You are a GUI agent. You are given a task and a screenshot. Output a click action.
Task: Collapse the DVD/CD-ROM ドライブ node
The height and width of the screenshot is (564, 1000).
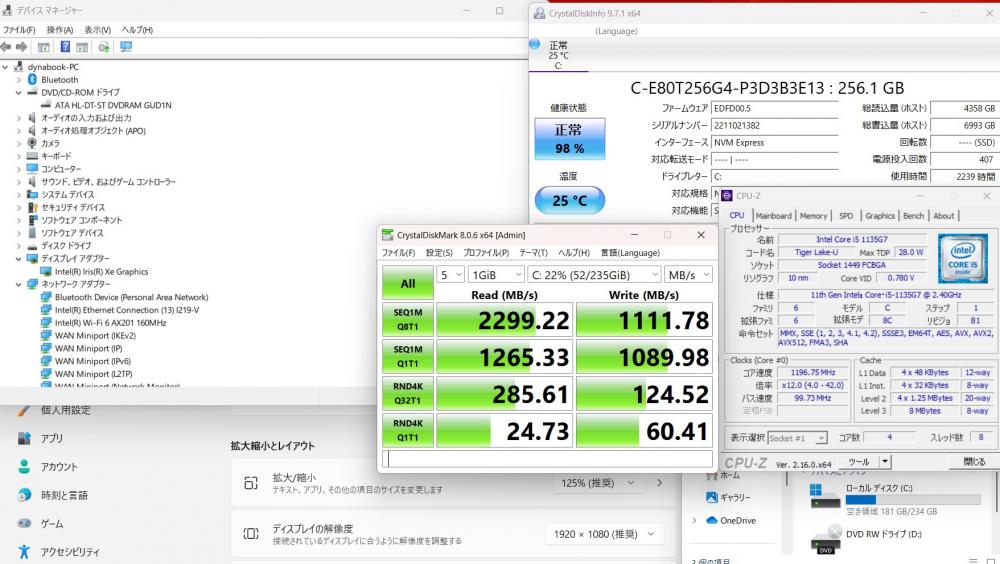[x=19, y=92]
